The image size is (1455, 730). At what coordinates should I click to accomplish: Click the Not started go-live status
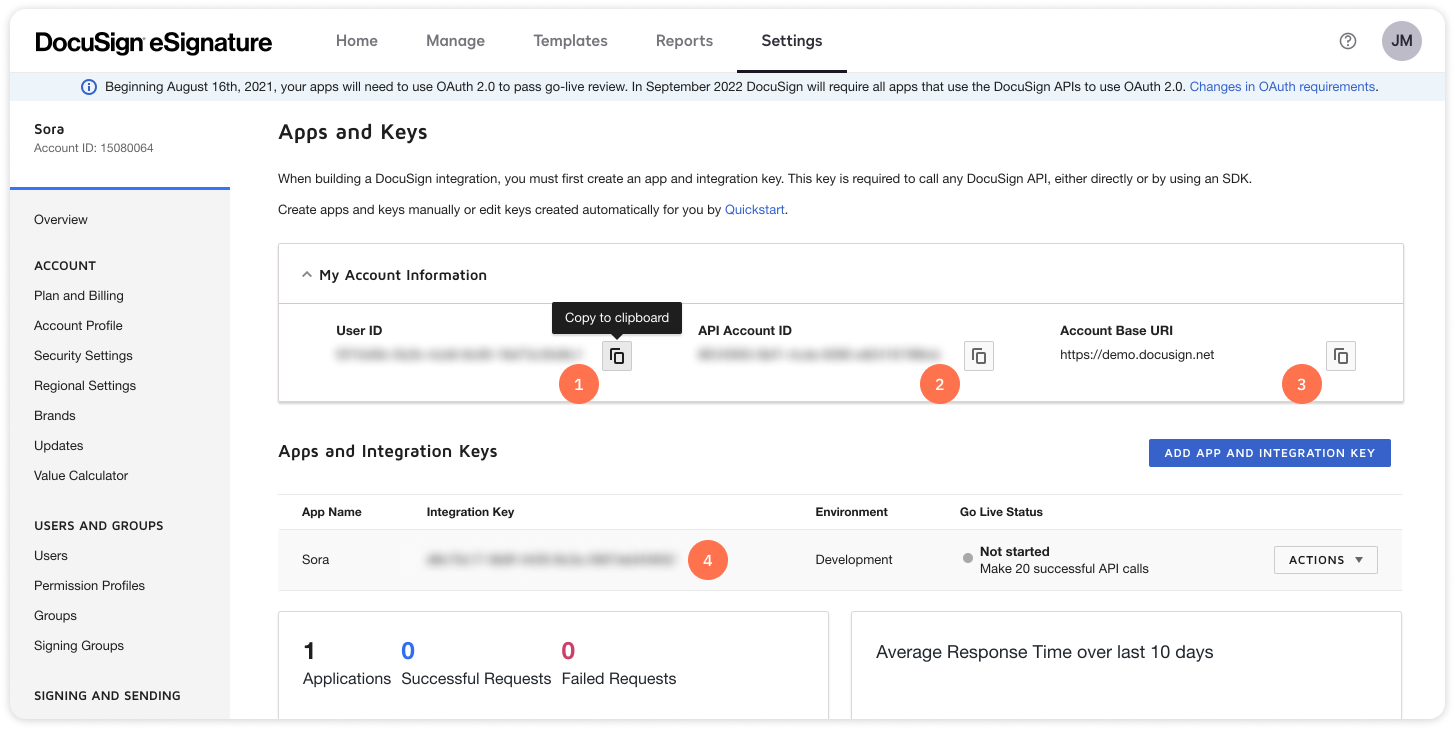(x=1015, y=552)
